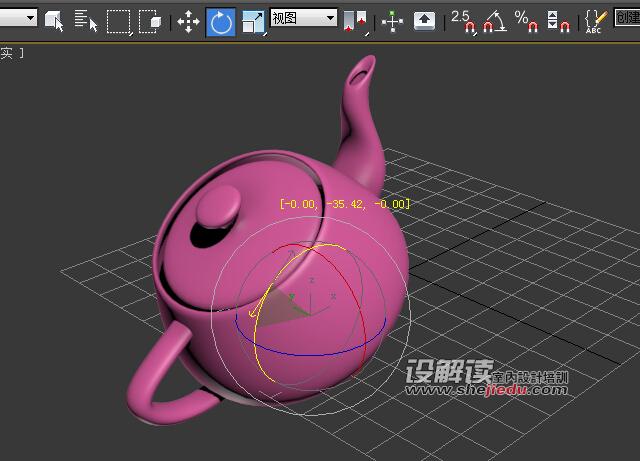Screen dimensions: 640x461
Task: Enable the Angle Snap toggle
Action: pos(494,20)
